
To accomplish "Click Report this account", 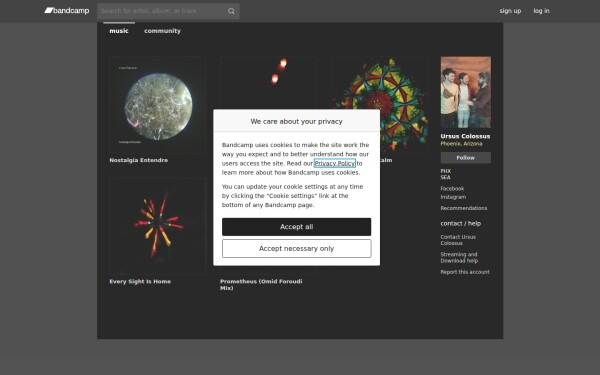I will pos(465,272).
